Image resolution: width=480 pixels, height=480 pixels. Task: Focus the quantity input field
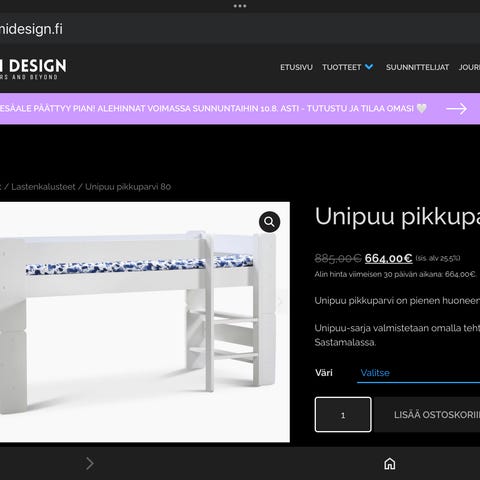pyautogui.click(x=343, y=415)
